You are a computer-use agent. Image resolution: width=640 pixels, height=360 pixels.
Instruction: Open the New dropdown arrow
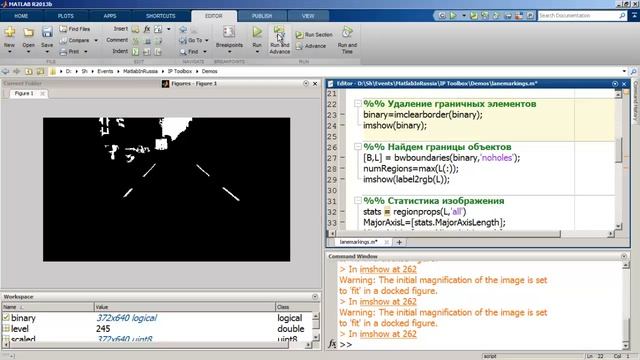10,52
